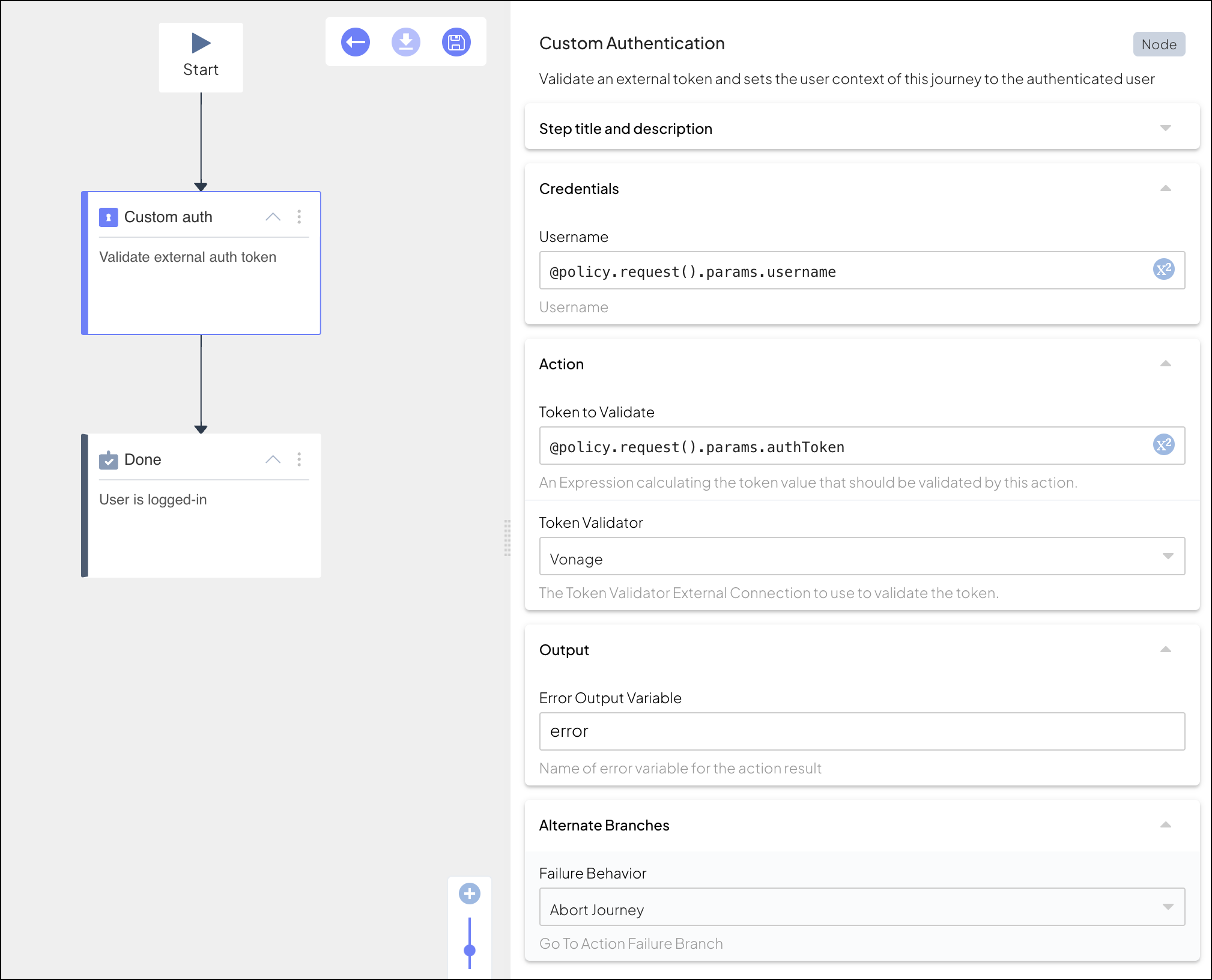The width and height of the screenshot is (1212, 980).
Task: Collapse the Alternate Branches section
Action: point(1165,825)
